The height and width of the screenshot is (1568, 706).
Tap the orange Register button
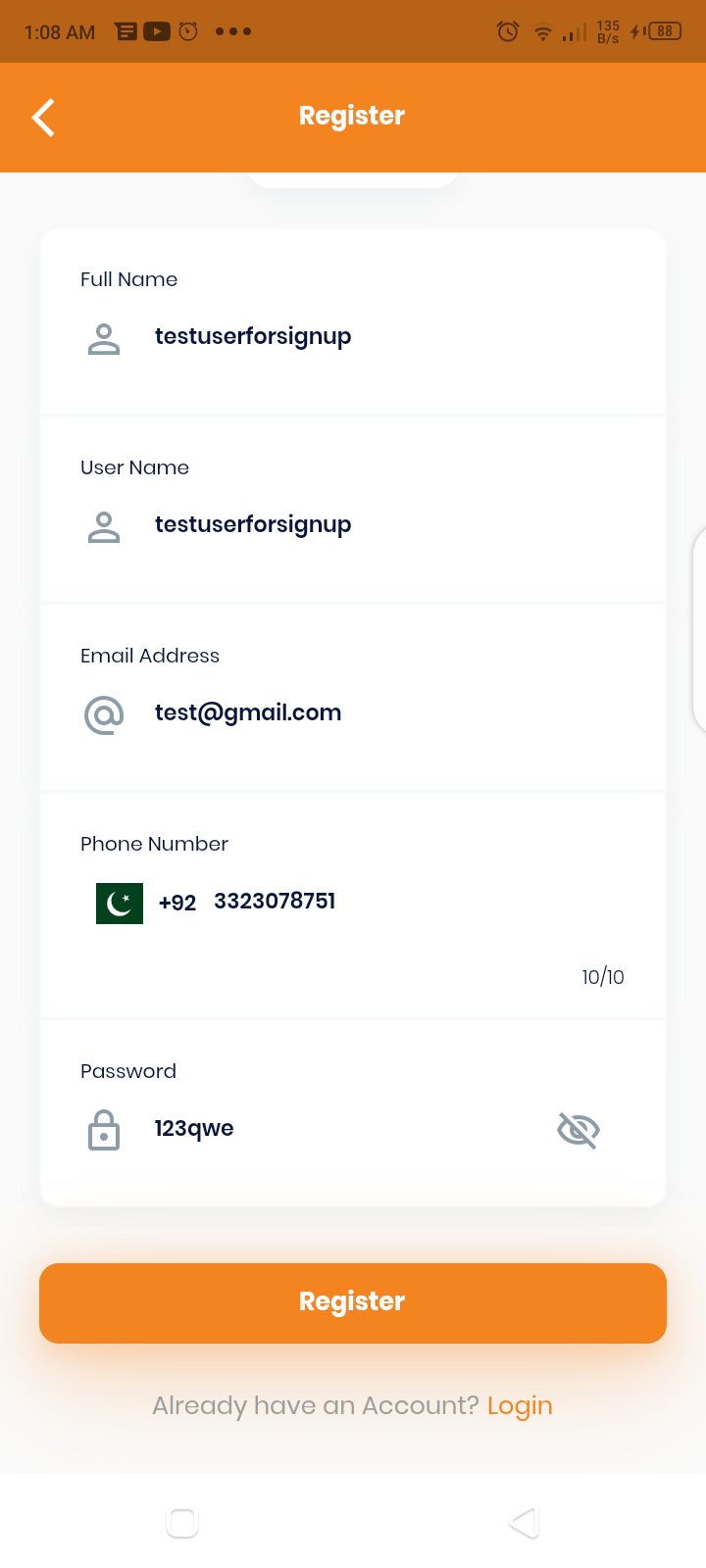click(353, 1302)
